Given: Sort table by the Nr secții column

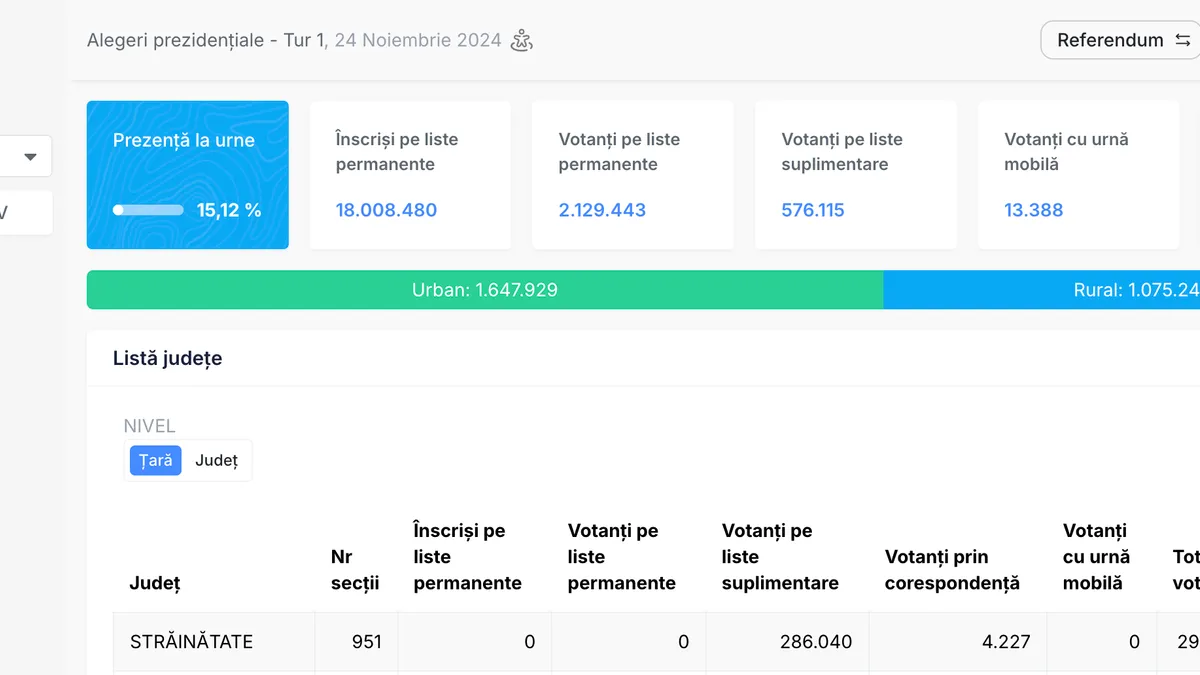Looking at the screenshot, I should 355,570.
